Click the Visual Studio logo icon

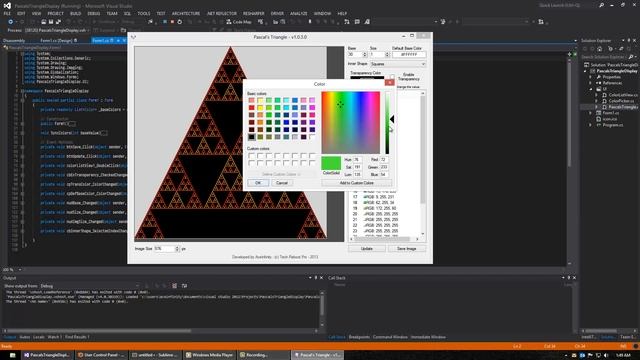tap(7, 5)
